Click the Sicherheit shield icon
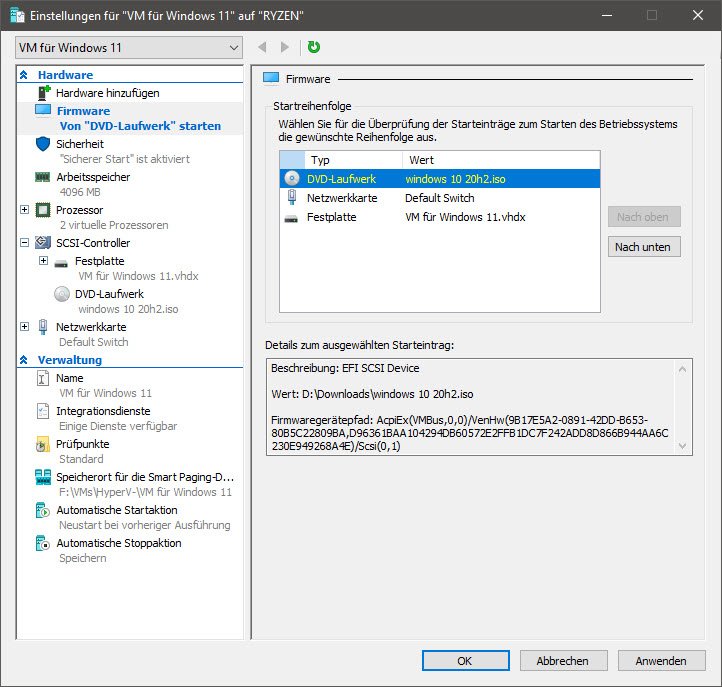Viewport: 722px width, 687px height. [x=43, y=144]
